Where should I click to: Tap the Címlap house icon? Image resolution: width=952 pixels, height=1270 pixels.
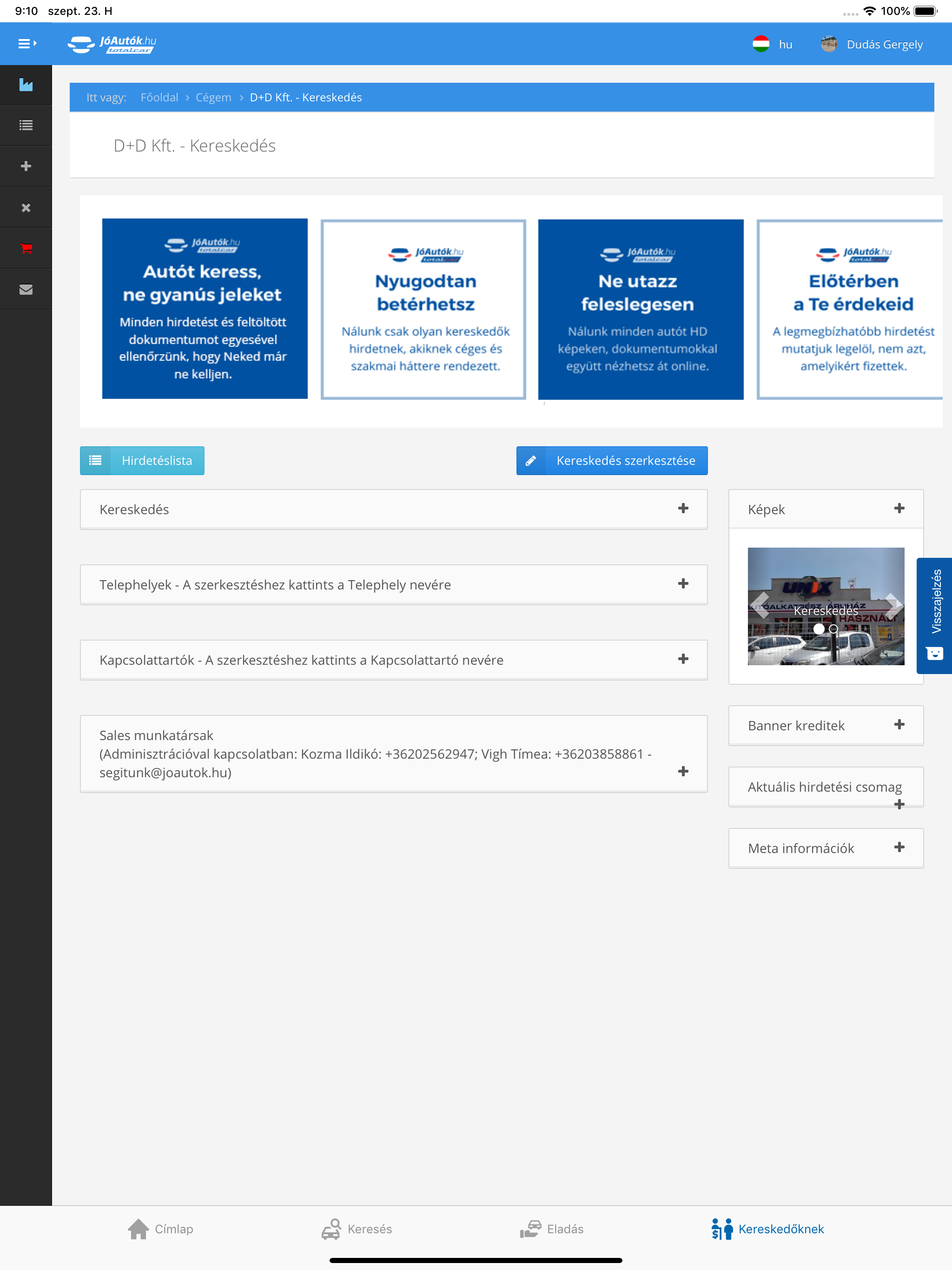click(139, 1229)
